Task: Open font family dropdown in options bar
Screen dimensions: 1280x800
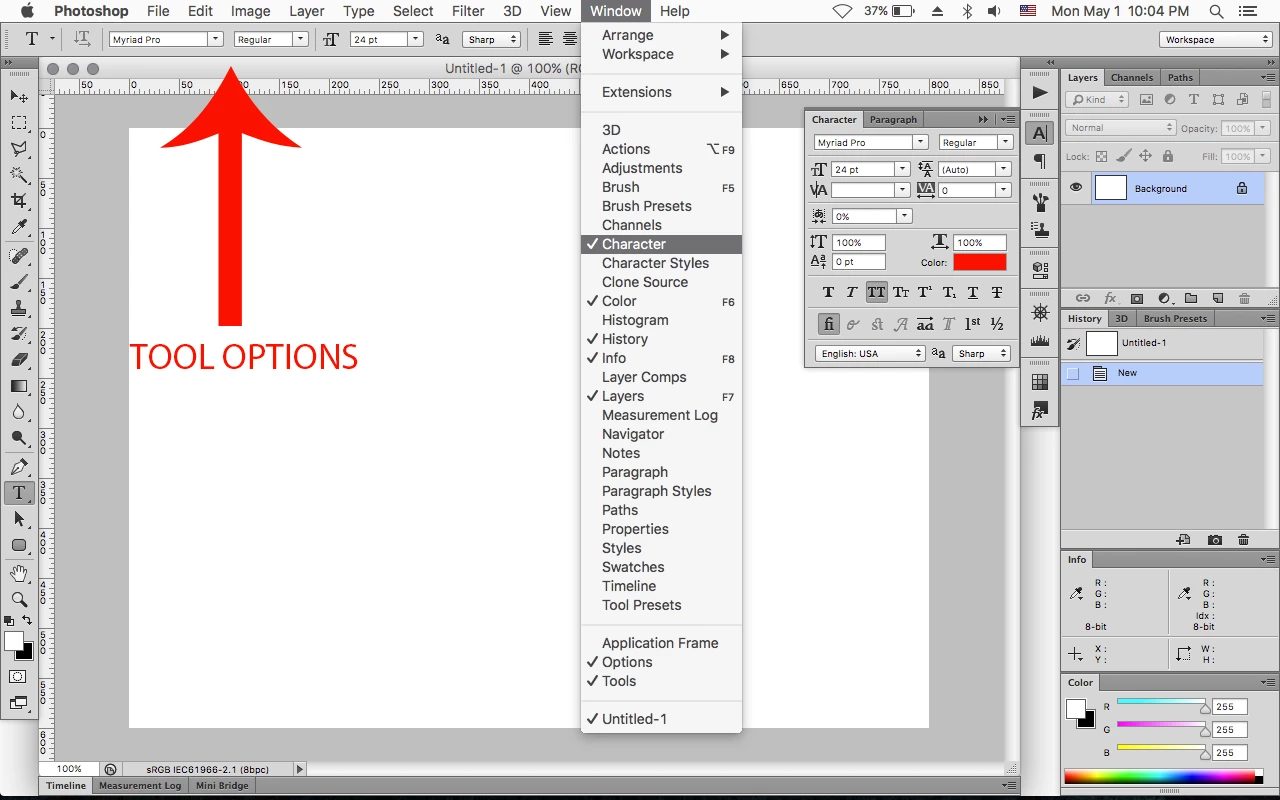Action: point(215,39)
